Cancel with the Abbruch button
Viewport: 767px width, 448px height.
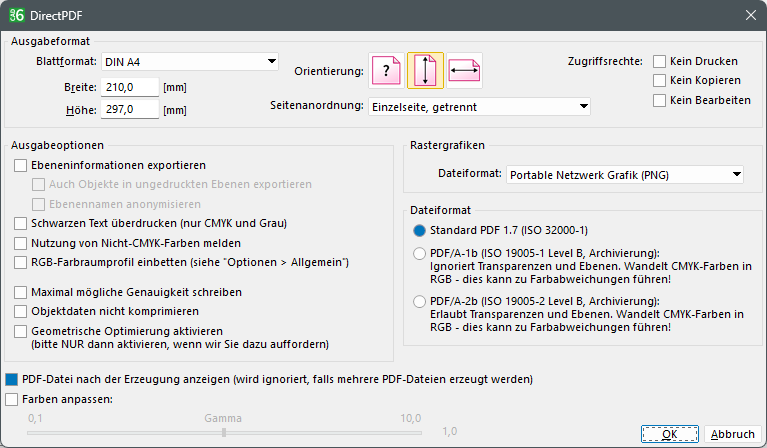click(732, 434)
